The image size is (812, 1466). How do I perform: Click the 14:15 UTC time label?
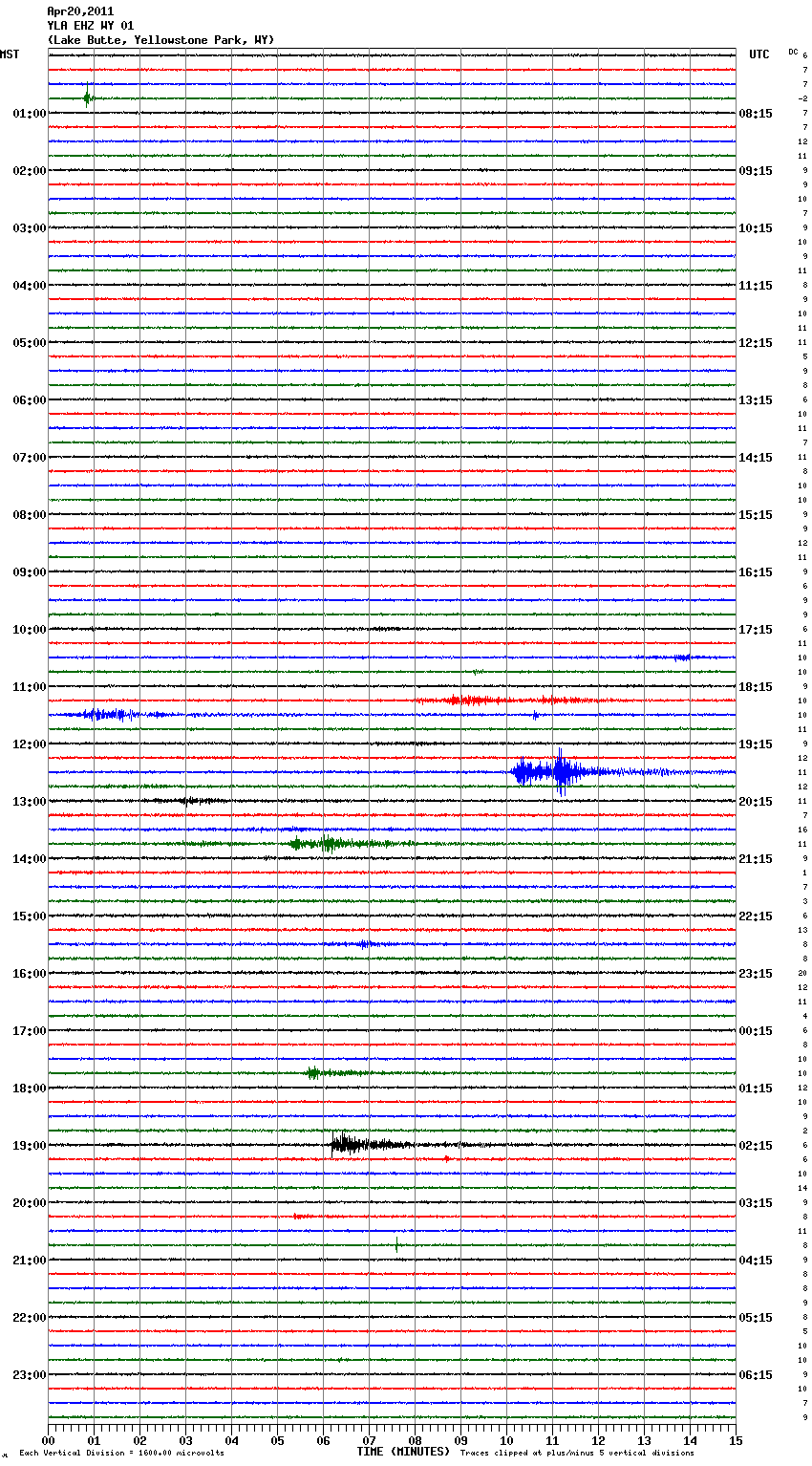(x=756, y=458)
